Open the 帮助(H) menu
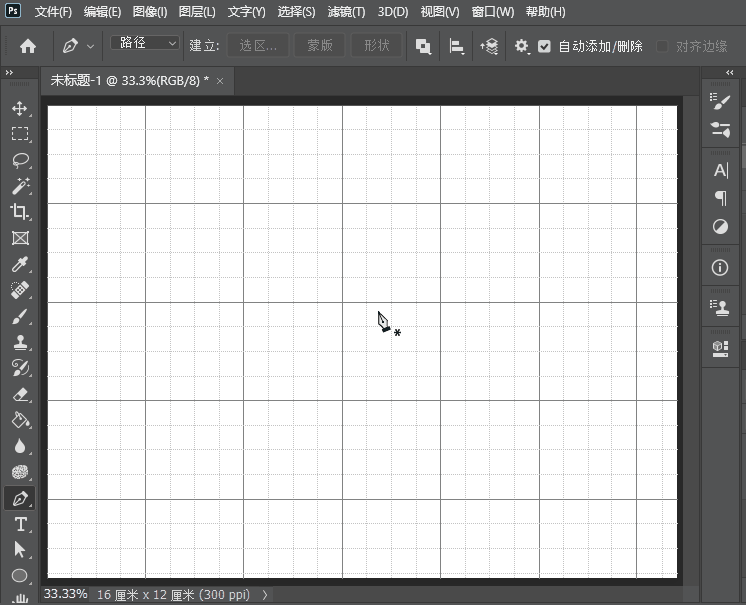Image resolution: width=746 pixels, height=605 pixels. 546,12
